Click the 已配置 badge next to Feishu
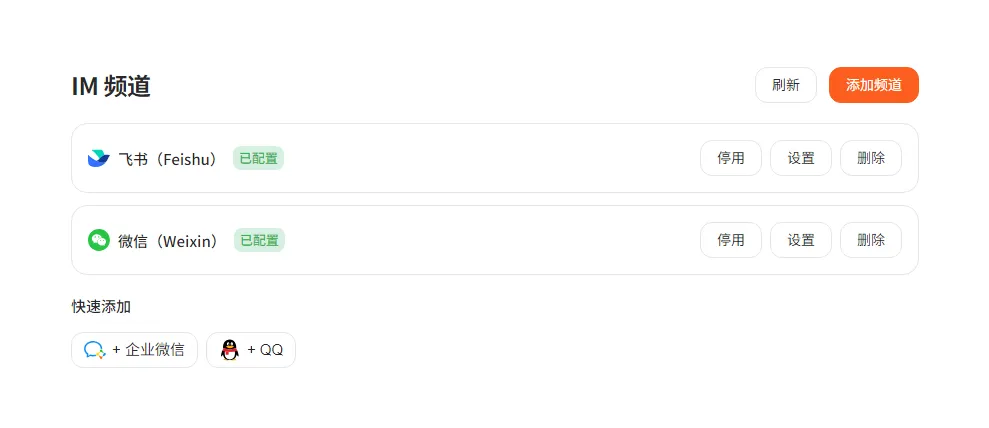The height and width of the screenshot is (428, 989). [258, 158]
